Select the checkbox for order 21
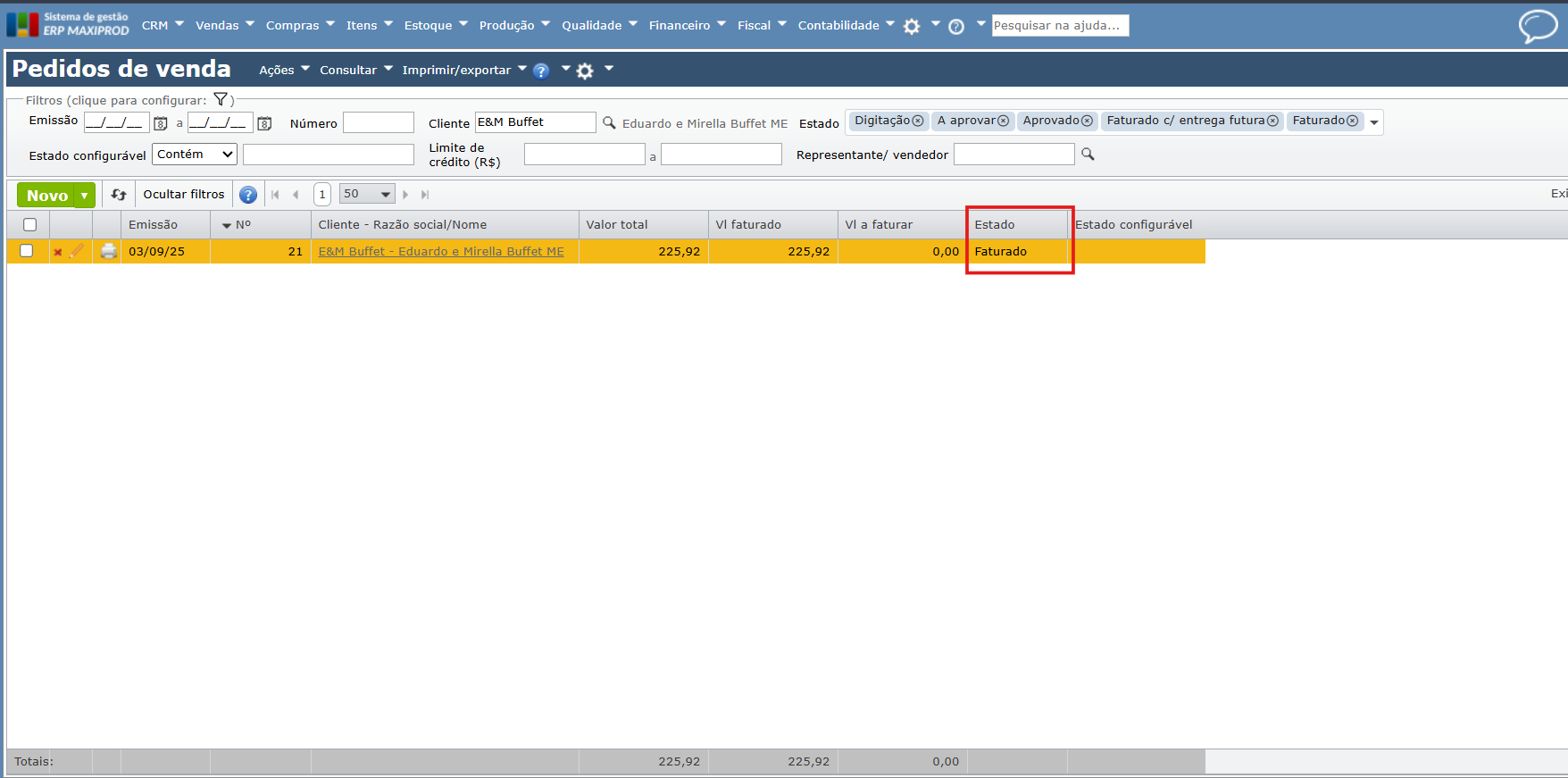1568x778 pixels. click(x=26, y=251)
